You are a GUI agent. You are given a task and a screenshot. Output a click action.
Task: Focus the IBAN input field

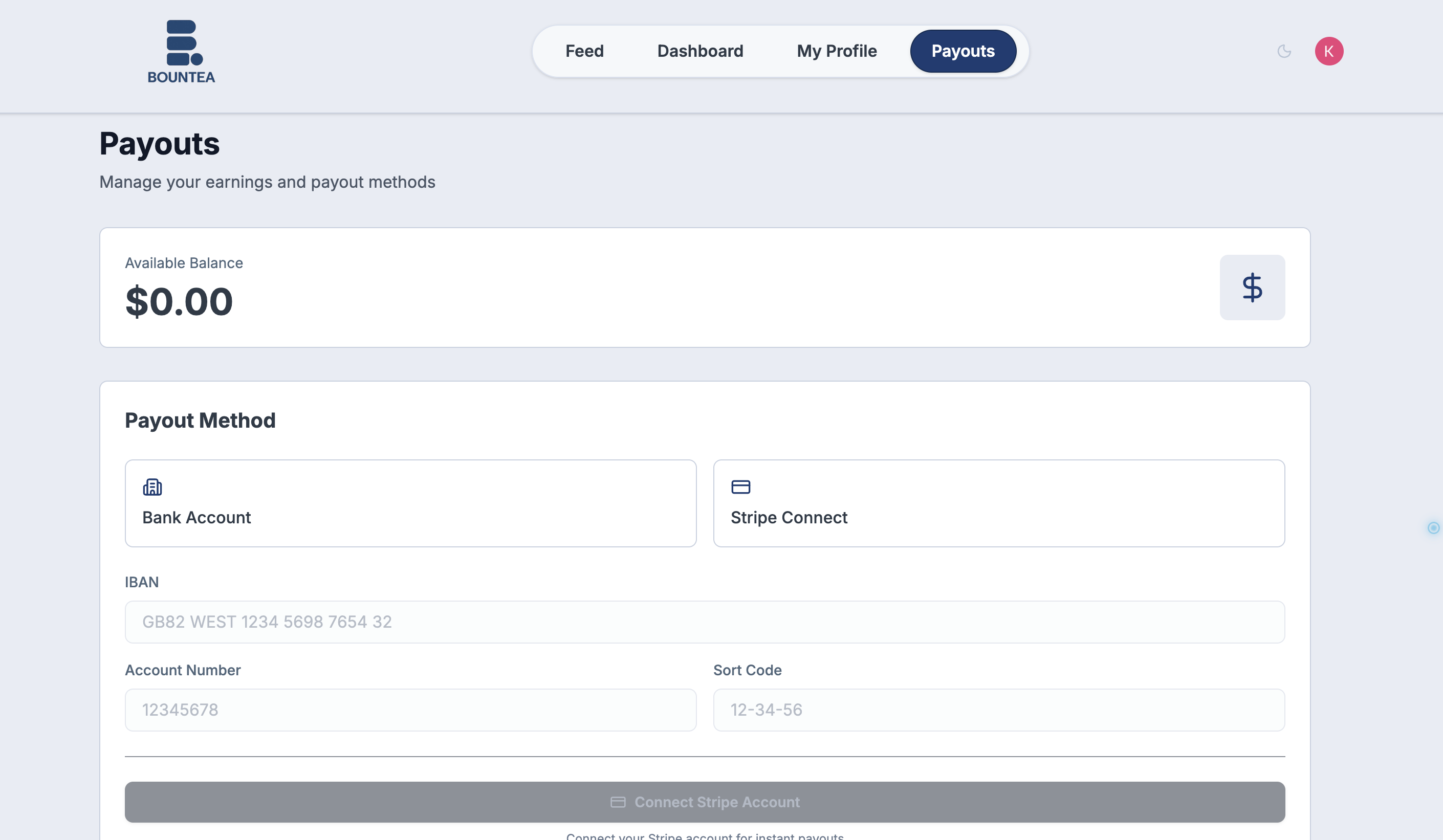[x=704, y=621]
